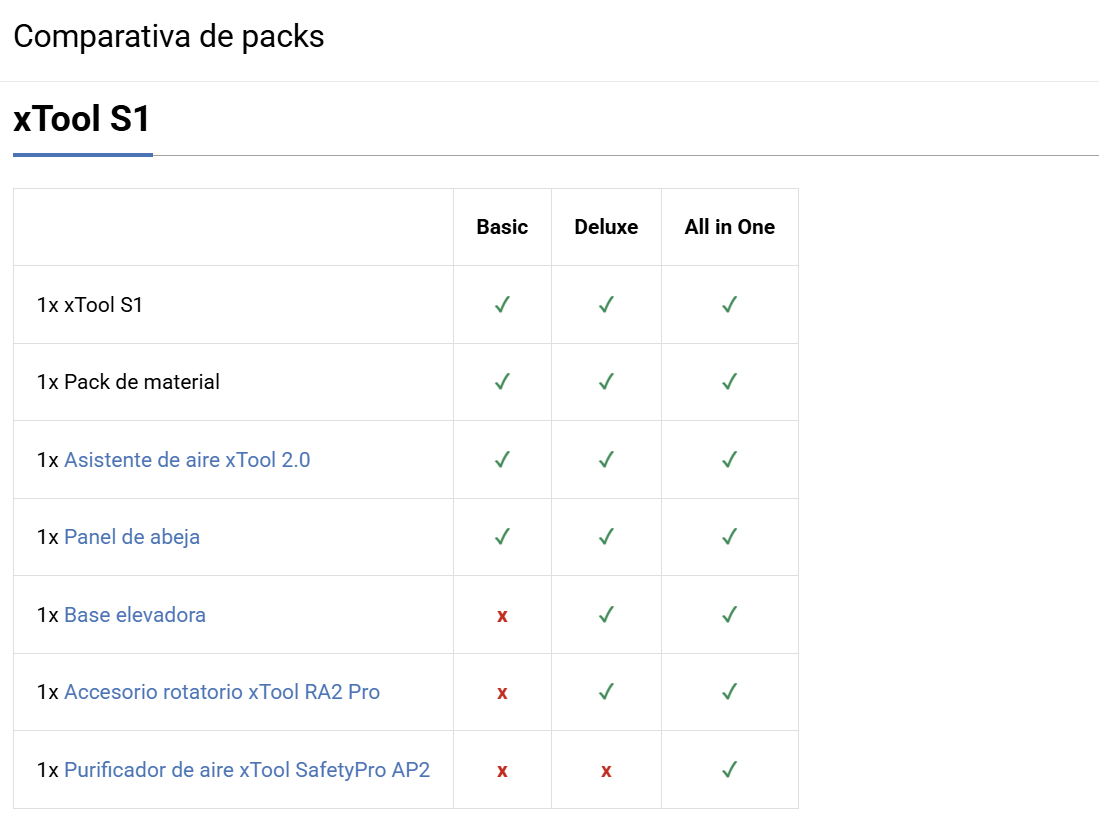Screen dimensions: 1099x817
Task: Click Deluxe red X for Purificador de aire
Action: pyautogui.click(x=606, y=771)
